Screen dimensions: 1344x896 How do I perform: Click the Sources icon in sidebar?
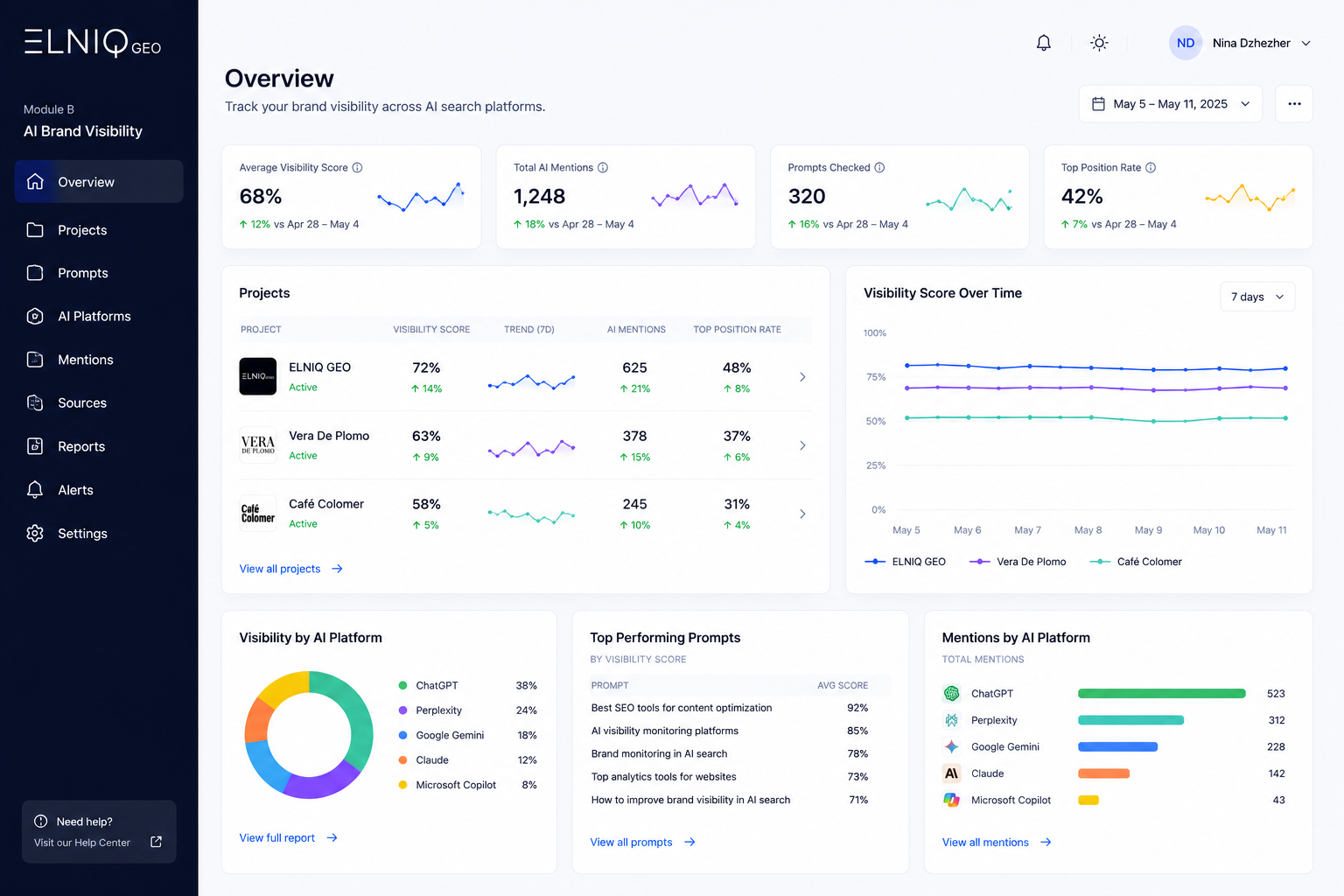pyautogui.click(x=35, y=403)
